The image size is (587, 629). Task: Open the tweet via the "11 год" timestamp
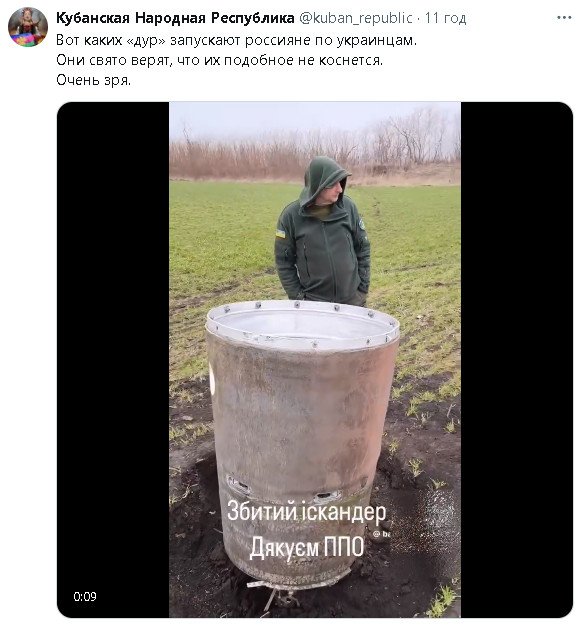coord(445,18)
